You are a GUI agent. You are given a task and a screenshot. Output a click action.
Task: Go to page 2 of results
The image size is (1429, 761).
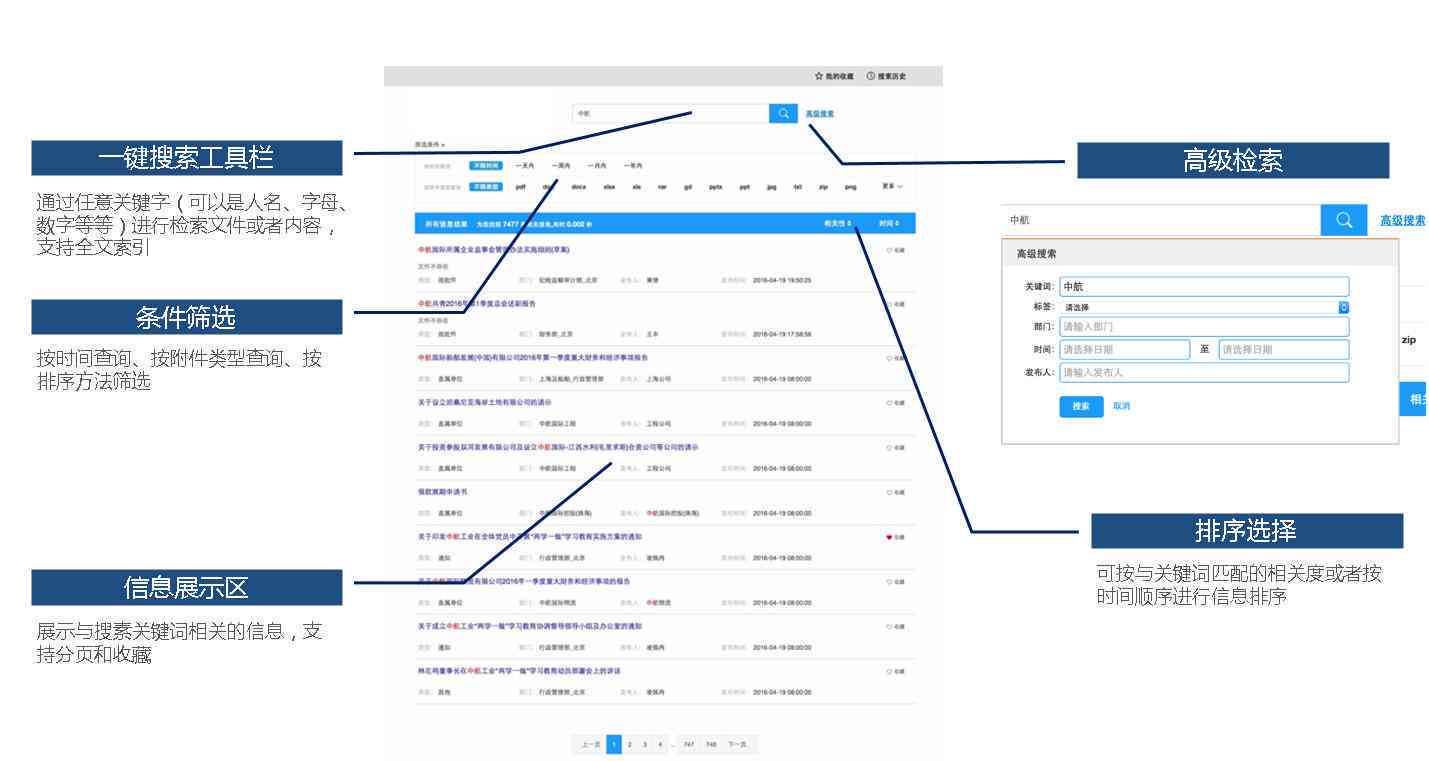pyautogui.click(x=629, y=744)
